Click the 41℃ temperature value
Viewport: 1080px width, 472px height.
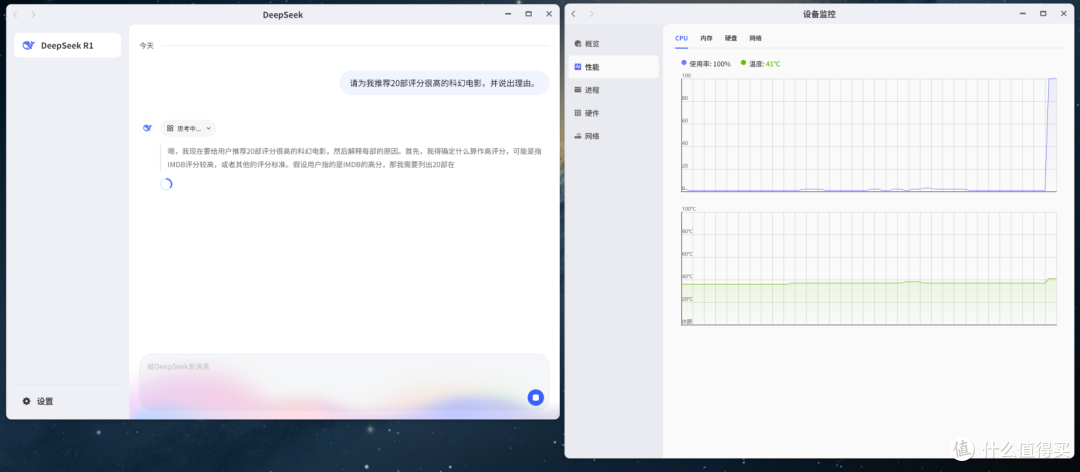click(773, 63)
